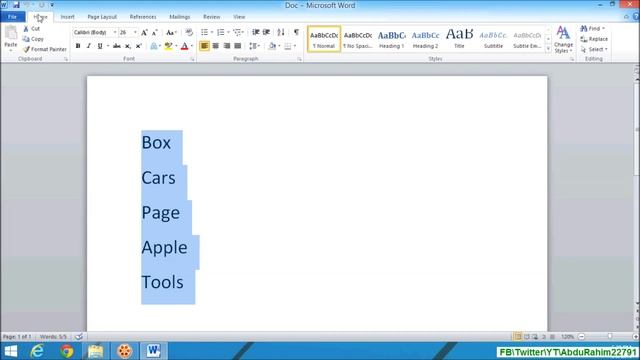640x360 pixels.
Task: Expand the font color dropdown arrow
Action: [192, 46]
